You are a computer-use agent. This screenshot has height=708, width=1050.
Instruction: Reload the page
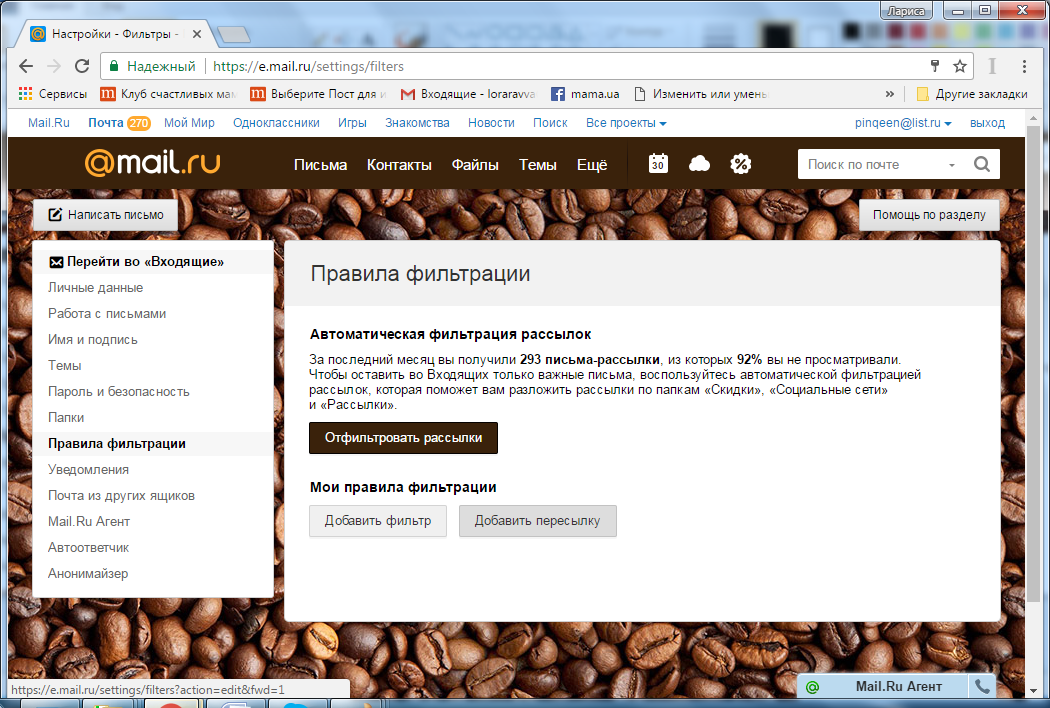(x=82, y=66)
